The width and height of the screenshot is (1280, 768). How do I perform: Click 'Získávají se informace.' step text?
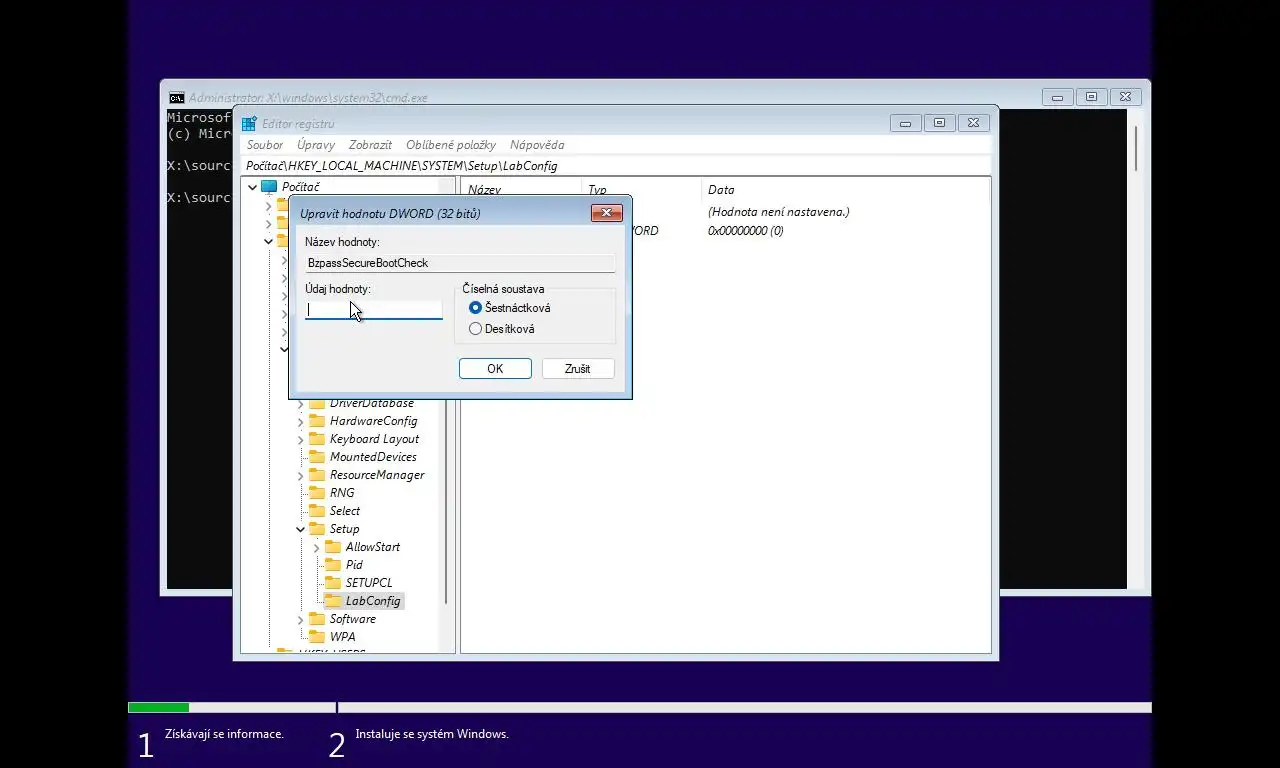tap(224, 734)
